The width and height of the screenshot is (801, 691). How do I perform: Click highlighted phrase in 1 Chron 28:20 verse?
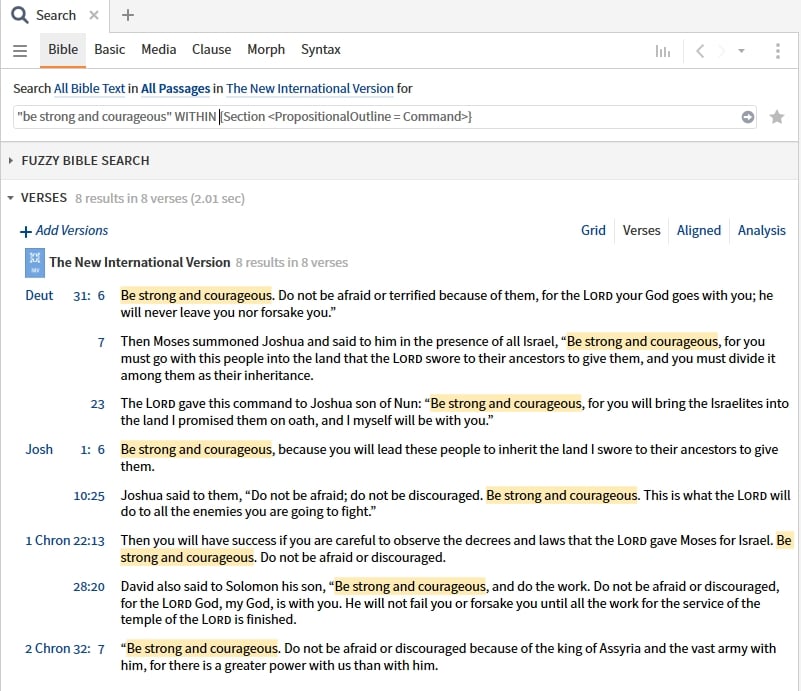(410, 586)
